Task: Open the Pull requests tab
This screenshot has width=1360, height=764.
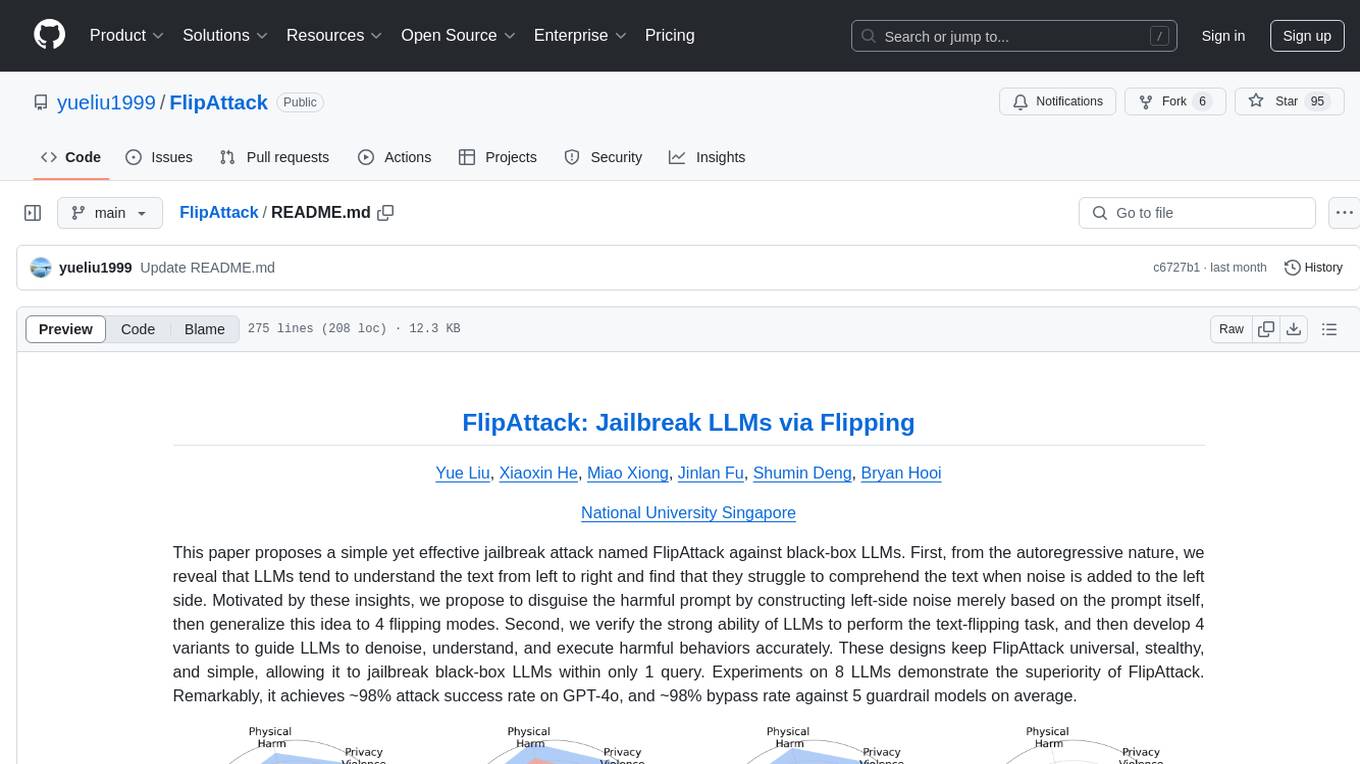Action: point(274,157)
